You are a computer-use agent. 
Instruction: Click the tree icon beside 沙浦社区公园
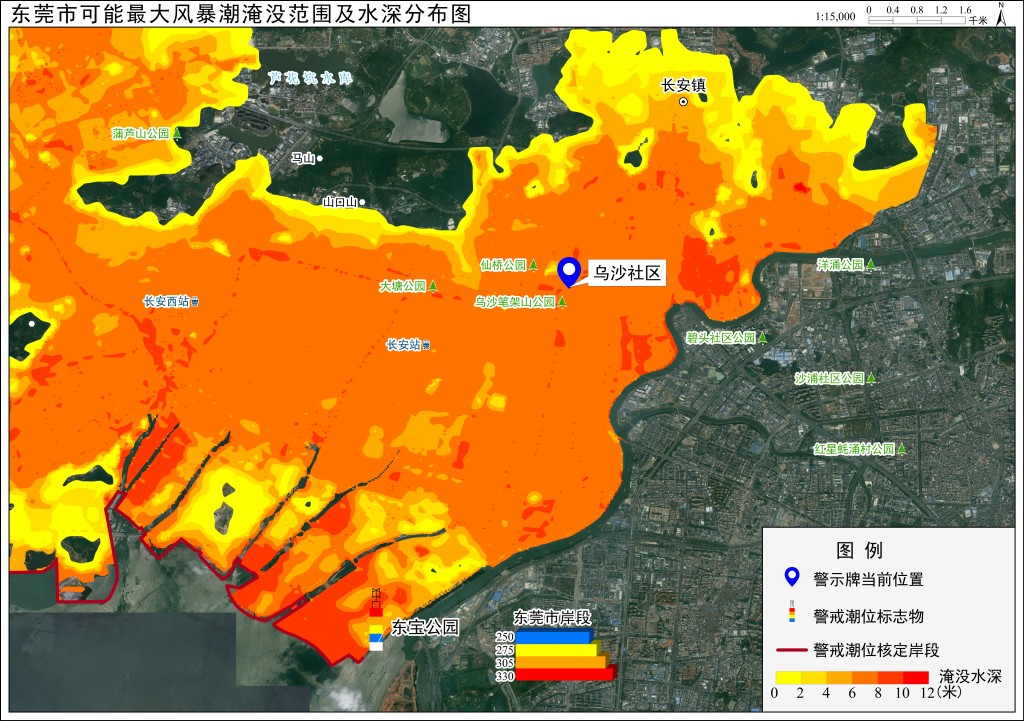pos(871,378)
